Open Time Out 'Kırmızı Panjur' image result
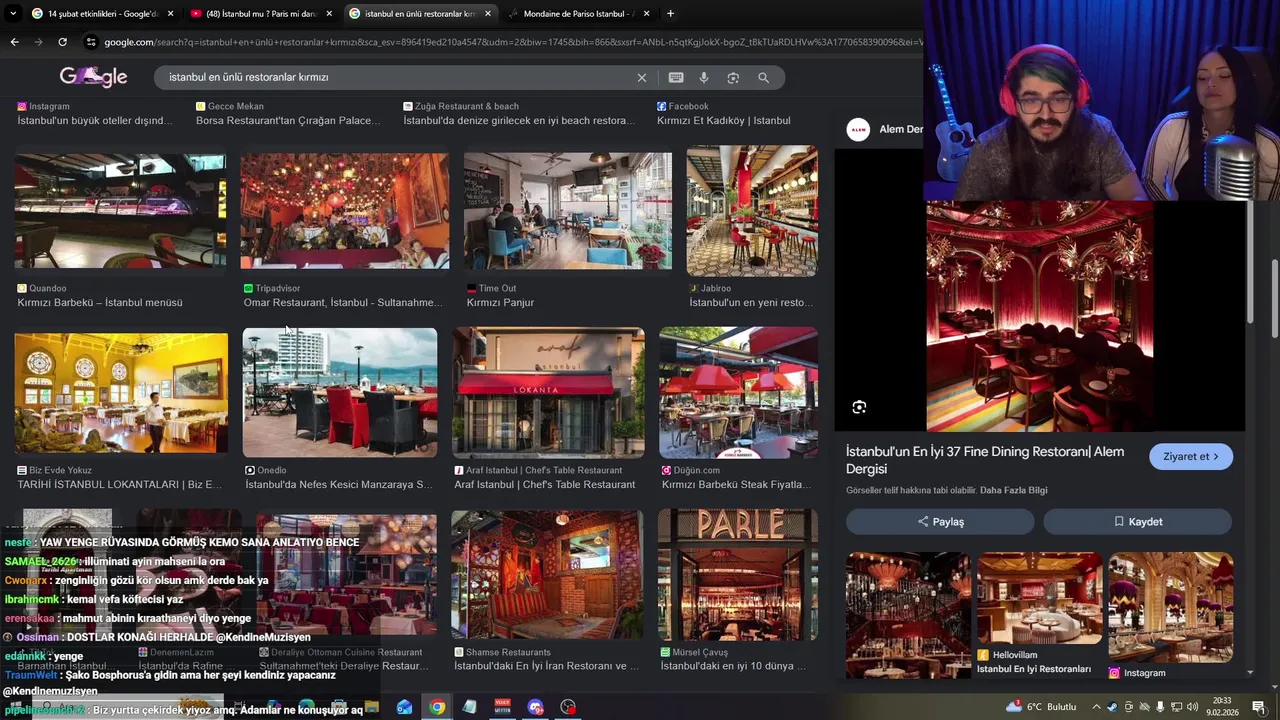This screenshot has width=1280, height=720. [568, 211]
